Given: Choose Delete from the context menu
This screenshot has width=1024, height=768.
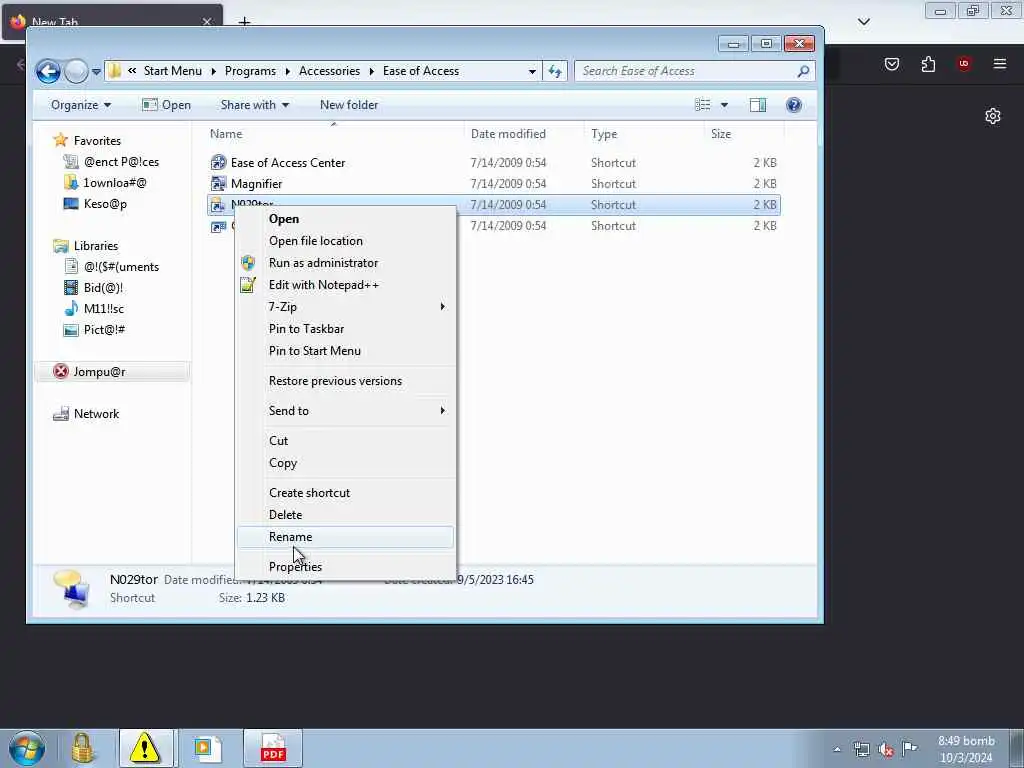Looking at the screenshot, I should (x=345, y=515).
